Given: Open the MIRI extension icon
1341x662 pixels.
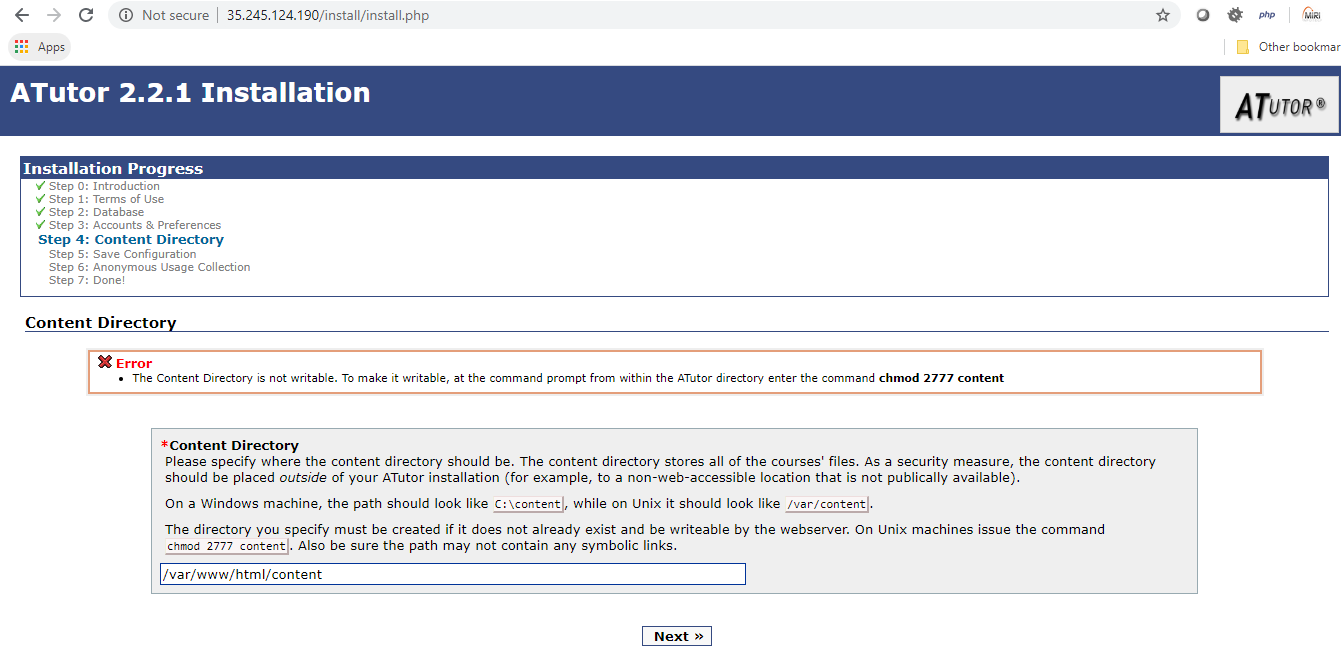Looking at the screenshot, I should 1311,14.
